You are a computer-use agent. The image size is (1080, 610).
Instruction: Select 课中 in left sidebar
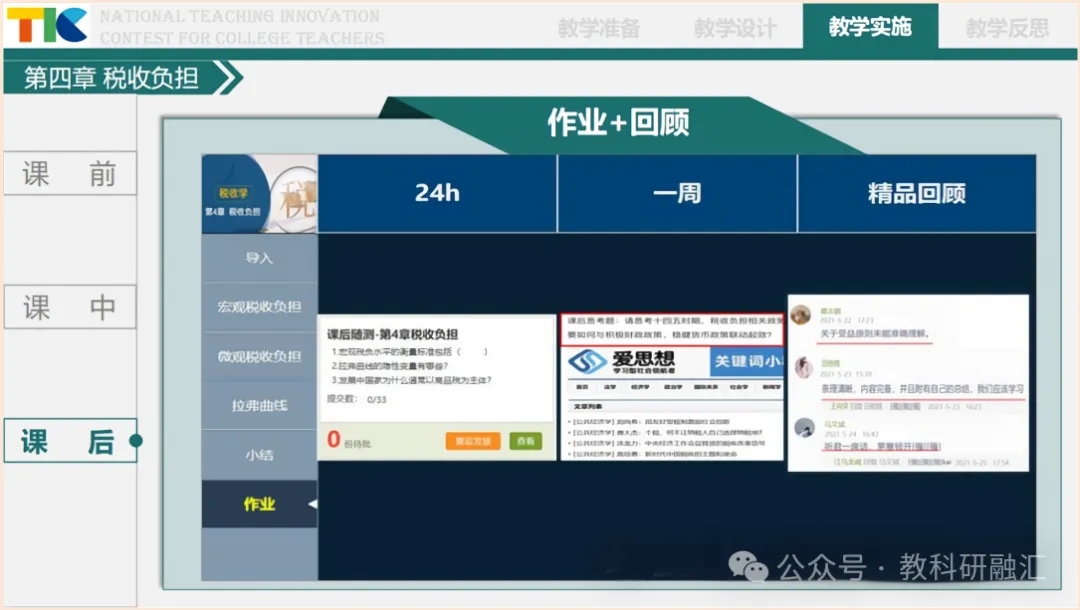70,307
